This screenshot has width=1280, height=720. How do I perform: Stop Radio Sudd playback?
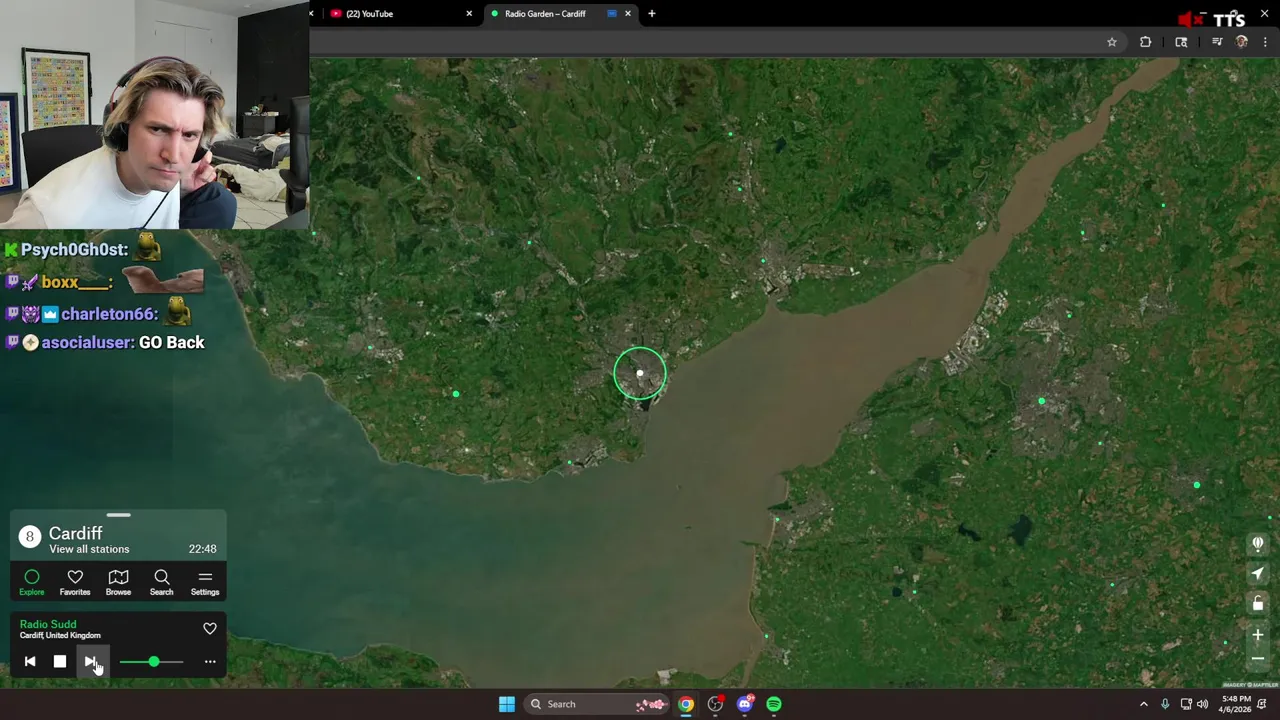click(x=60, y=662)
